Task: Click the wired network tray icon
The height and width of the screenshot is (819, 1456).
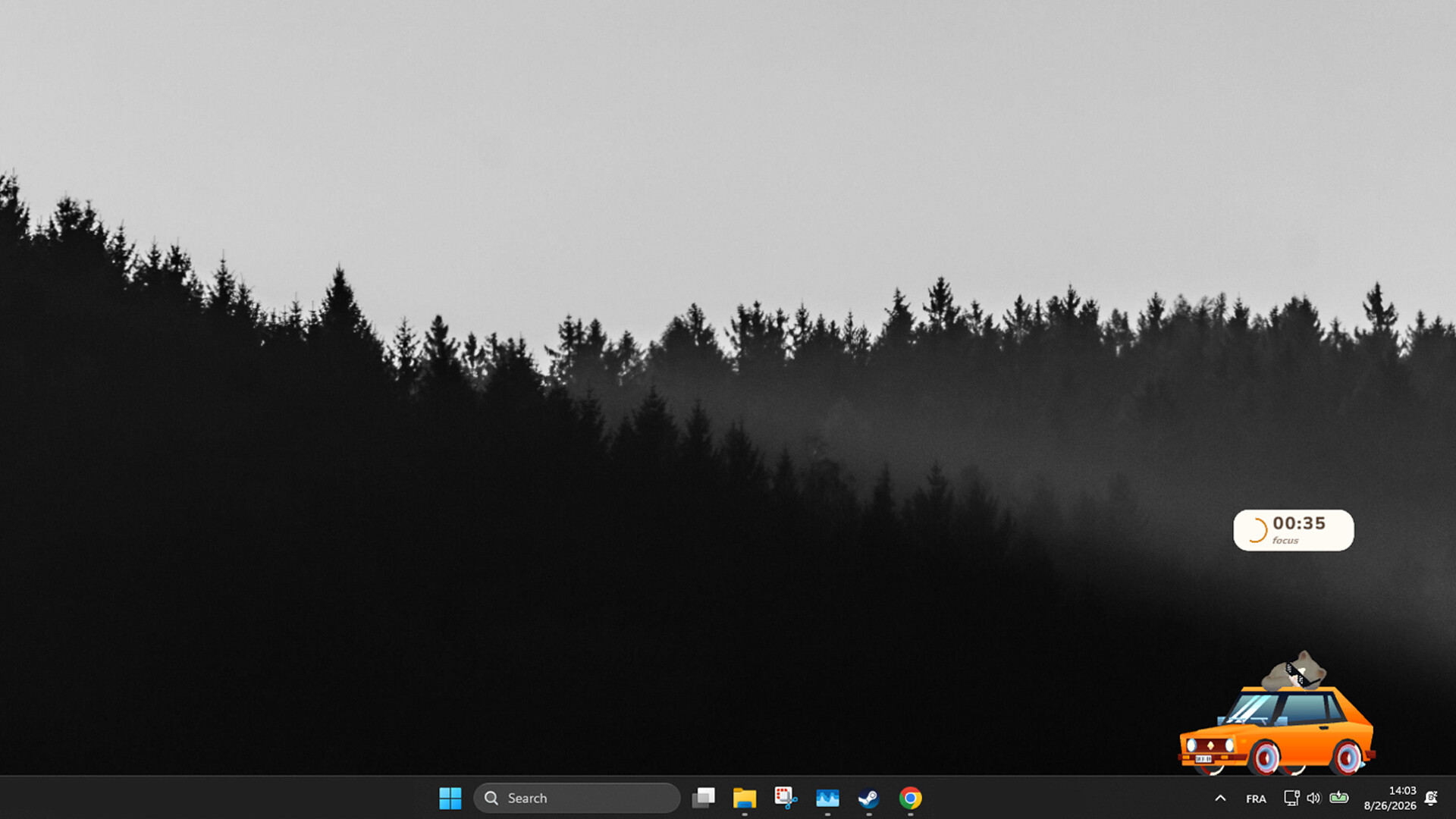Action: pos(1291,798)
